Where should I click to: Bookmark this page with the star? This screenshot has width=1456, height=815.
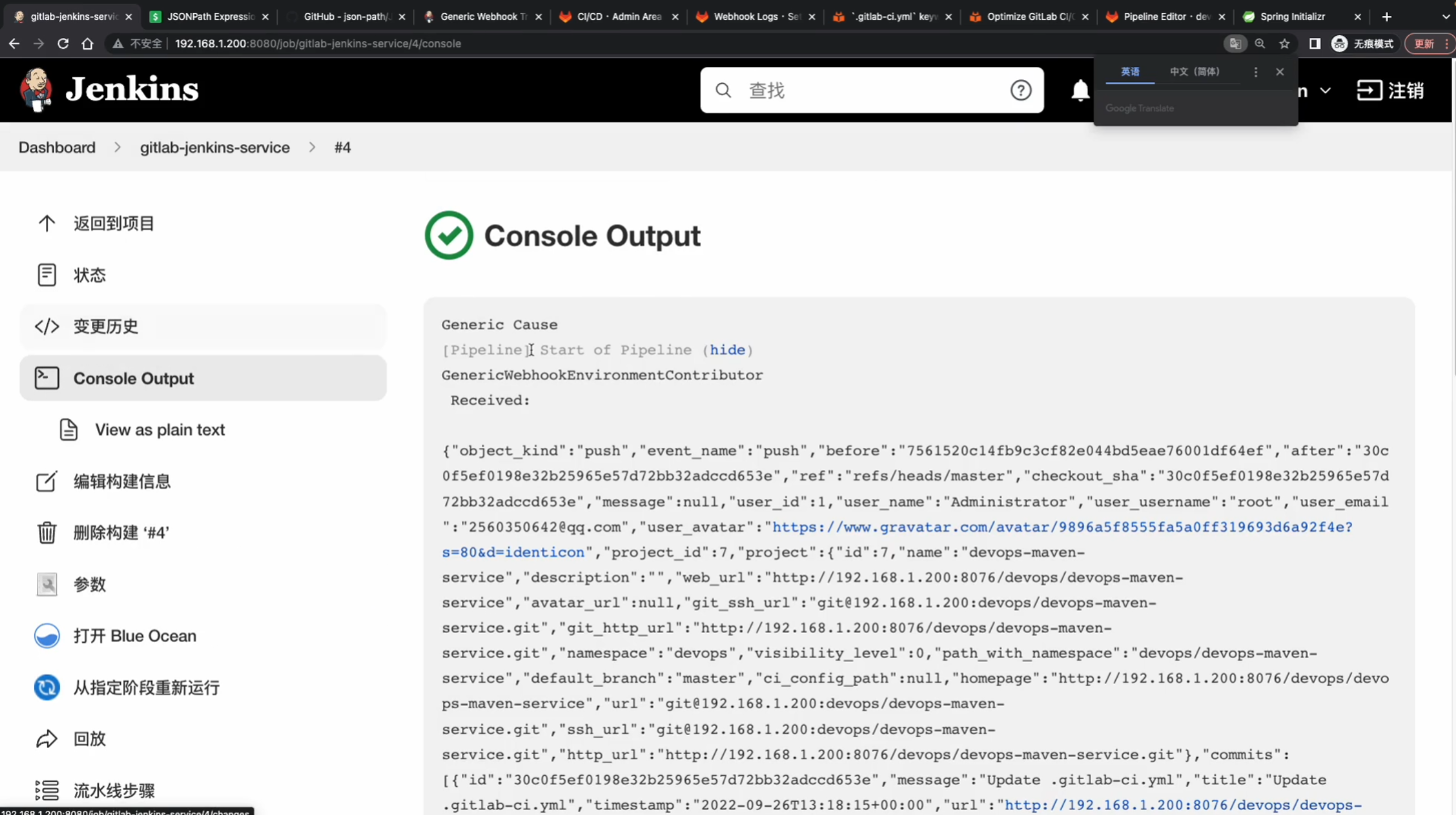click(x=1285, y=44)
